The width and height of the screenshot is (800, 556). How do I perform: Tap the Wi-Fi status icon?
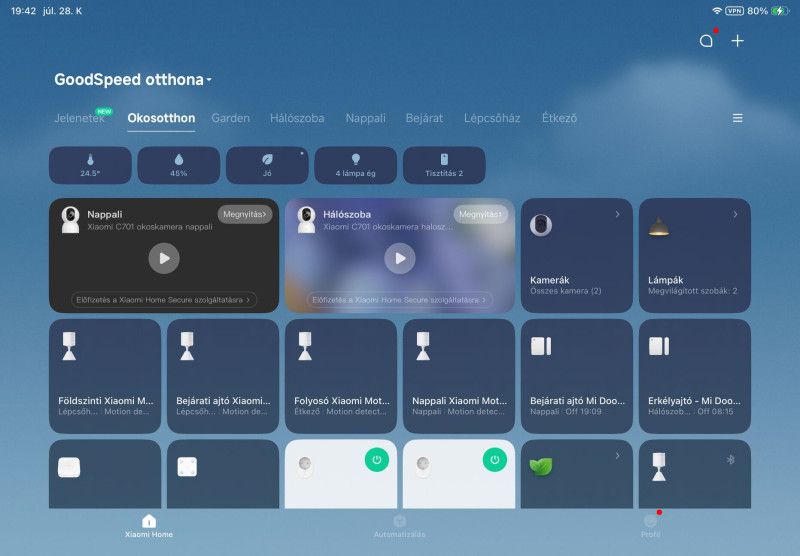click(x=717, y=11)
